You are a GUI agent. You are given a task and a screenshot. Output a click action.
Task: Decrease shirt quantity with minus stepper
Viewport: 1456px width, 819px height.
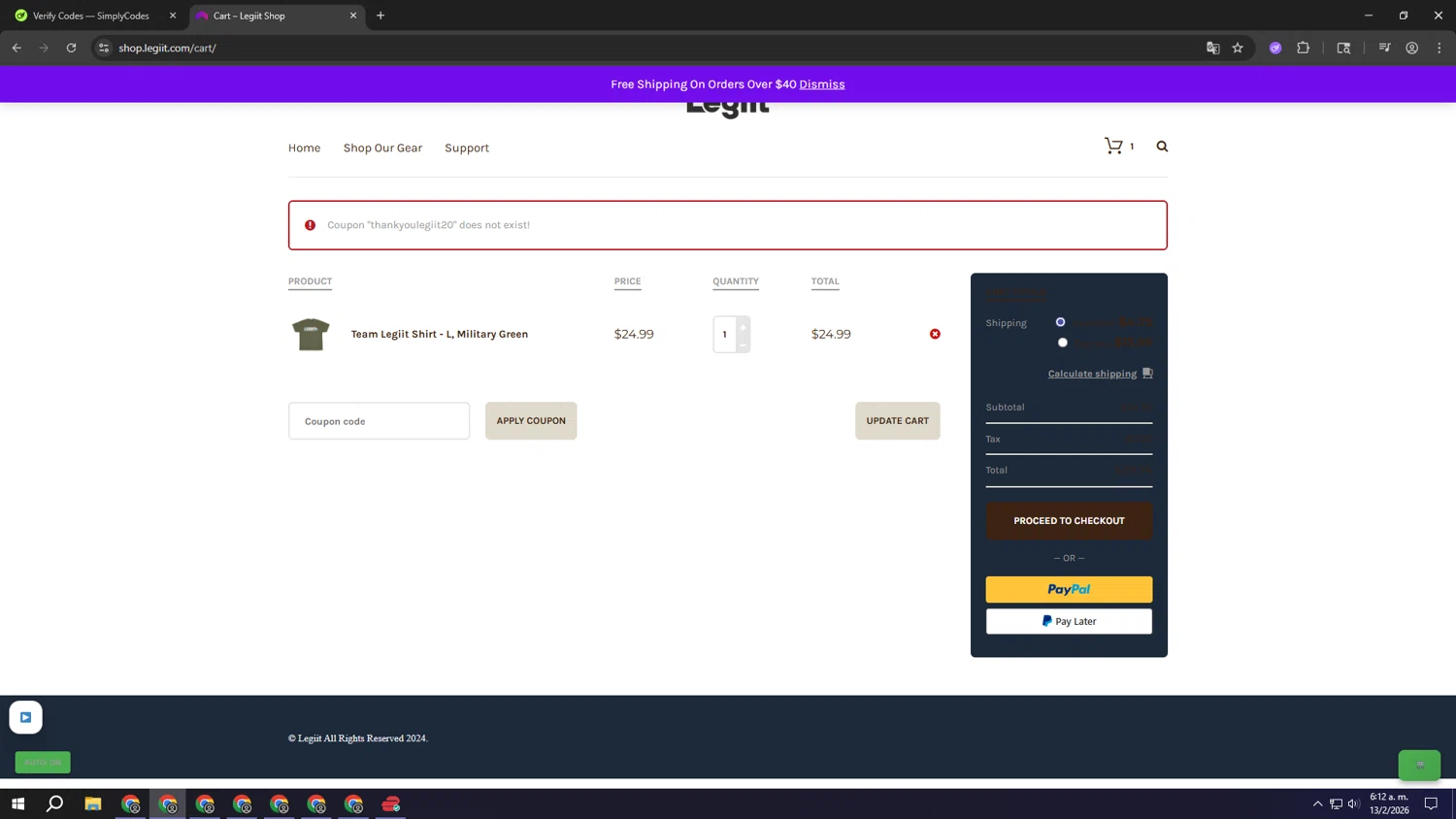pyautogui.click(x=743, y=344)
